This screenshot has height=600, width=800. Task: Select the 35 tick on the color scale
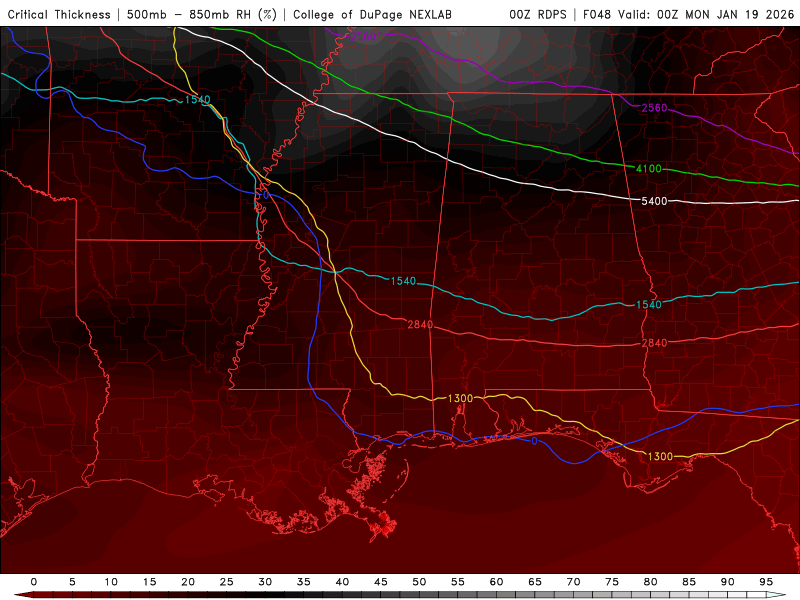(x=304, y=582)
